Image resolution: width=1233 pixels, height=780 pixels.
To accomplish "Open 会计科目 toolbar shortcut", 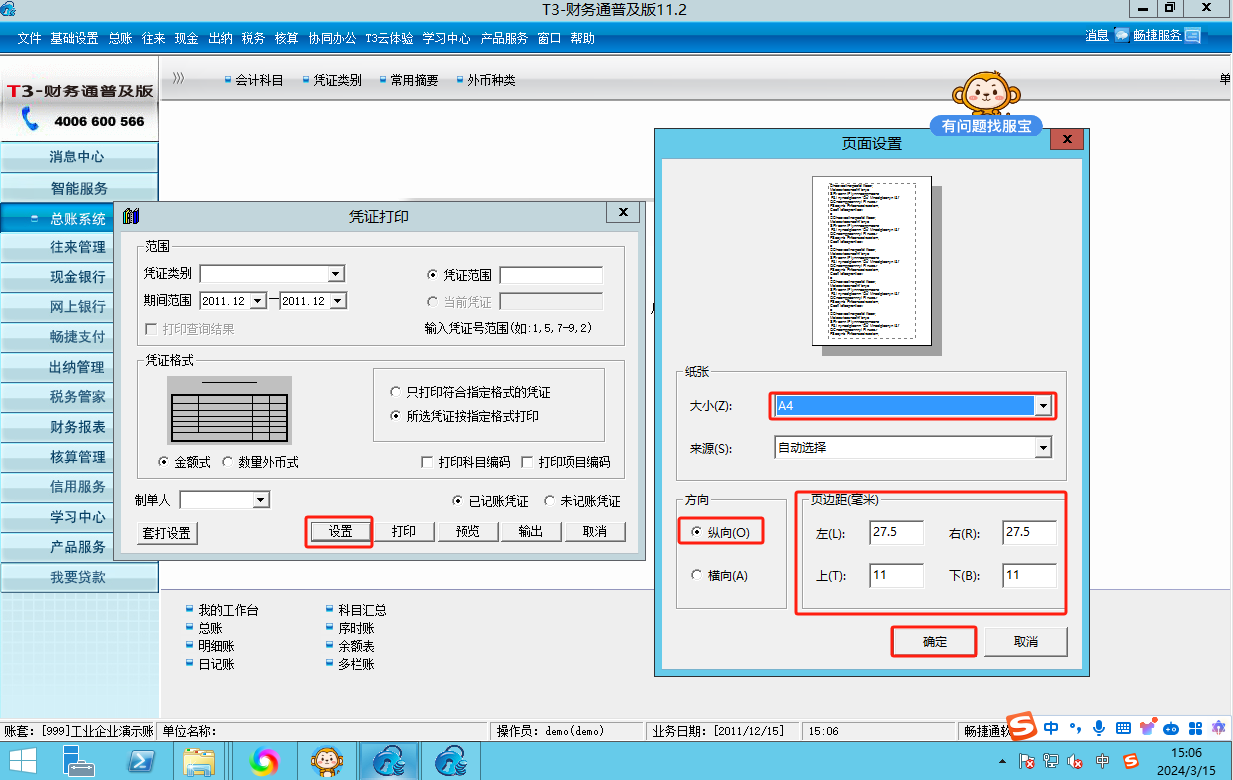I will 260,80.
